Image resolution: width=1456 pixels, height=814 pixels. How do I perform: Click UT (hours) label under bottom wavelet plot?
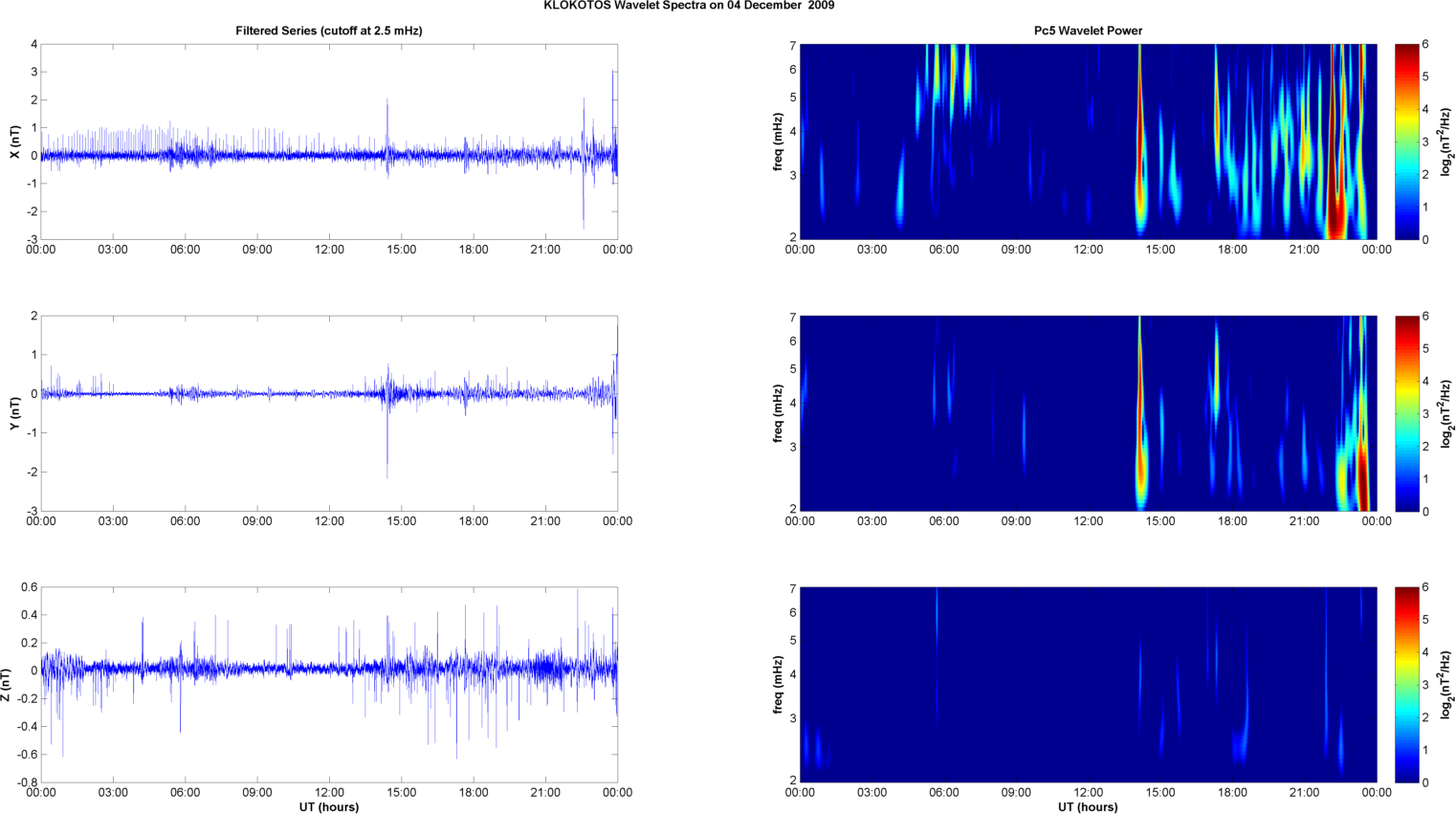[x=1088, y=806]
